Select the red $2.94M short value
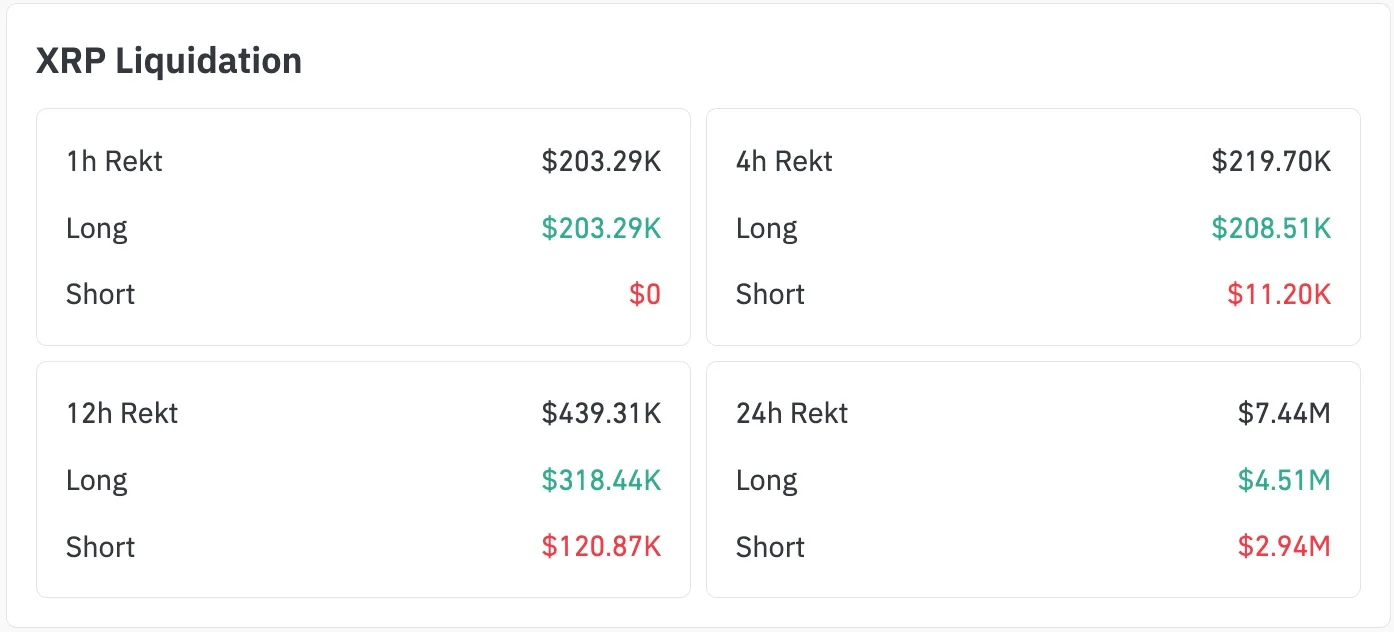The height and width of the screenshot is (632, 1394). click(x=1284, y=547)
